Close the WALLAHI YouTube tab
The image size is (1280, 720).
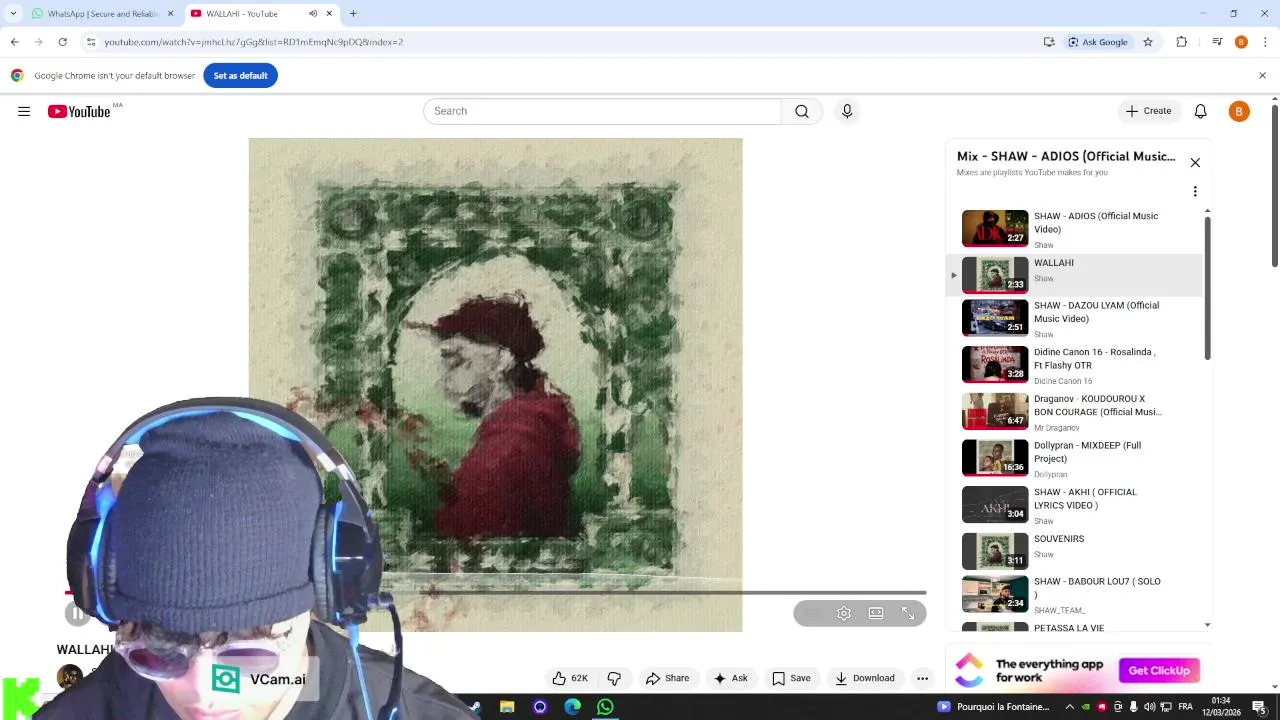coord(329,14)
